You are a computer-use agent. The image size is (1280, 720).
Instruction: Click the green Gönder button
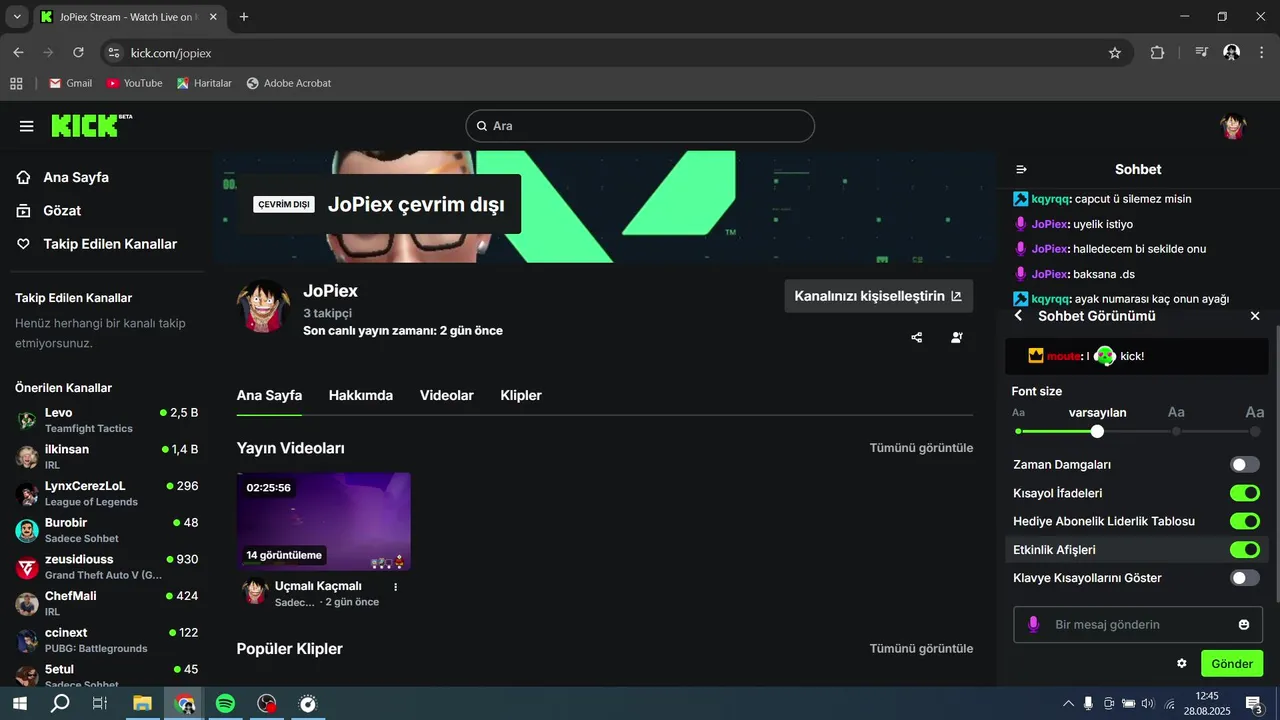coord(1232,664)
